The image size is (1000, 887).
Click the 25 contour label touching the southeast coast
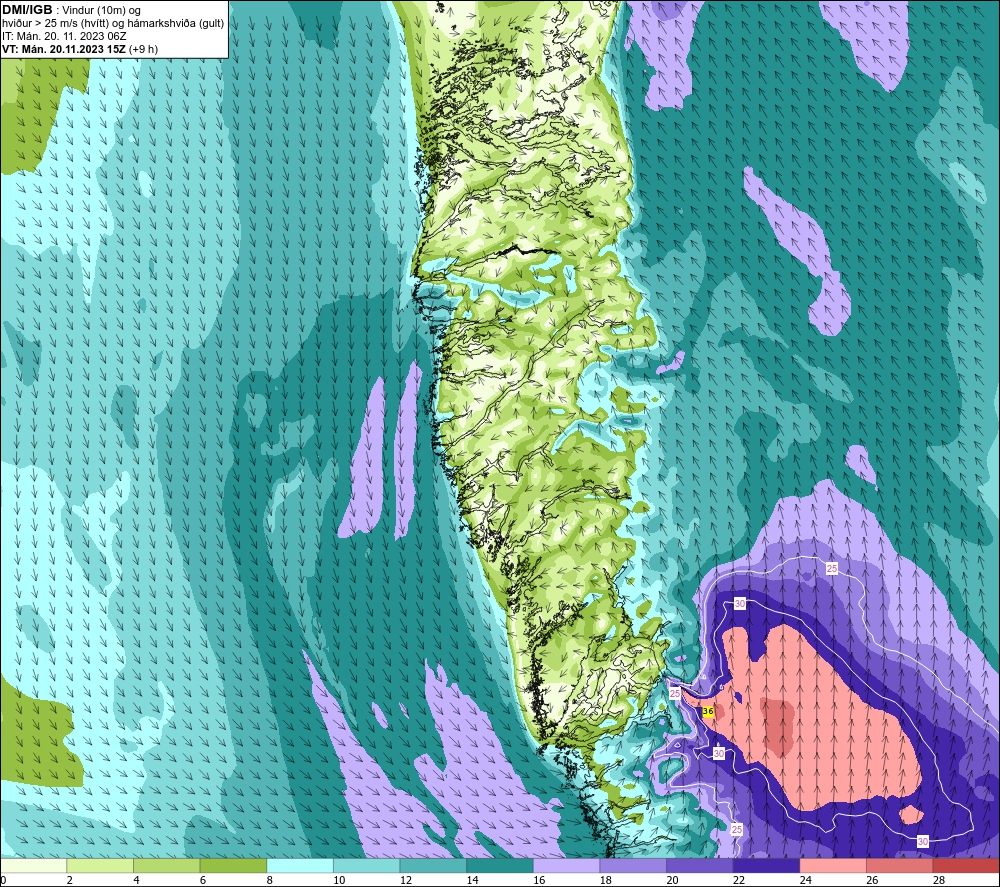coord(675,694)
